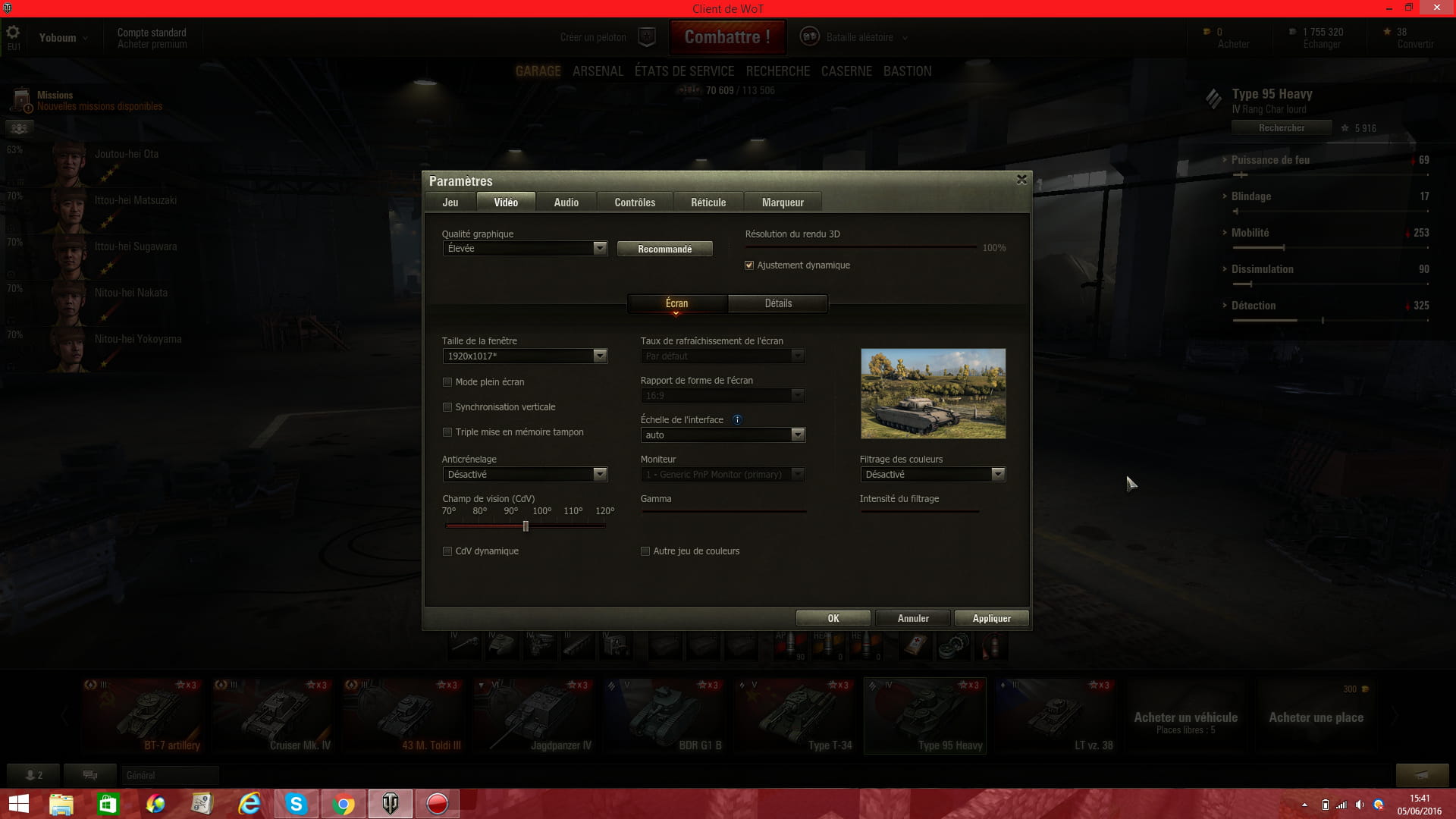
Task: Click the red recording app taskbar icon
Action: point(438,804)
